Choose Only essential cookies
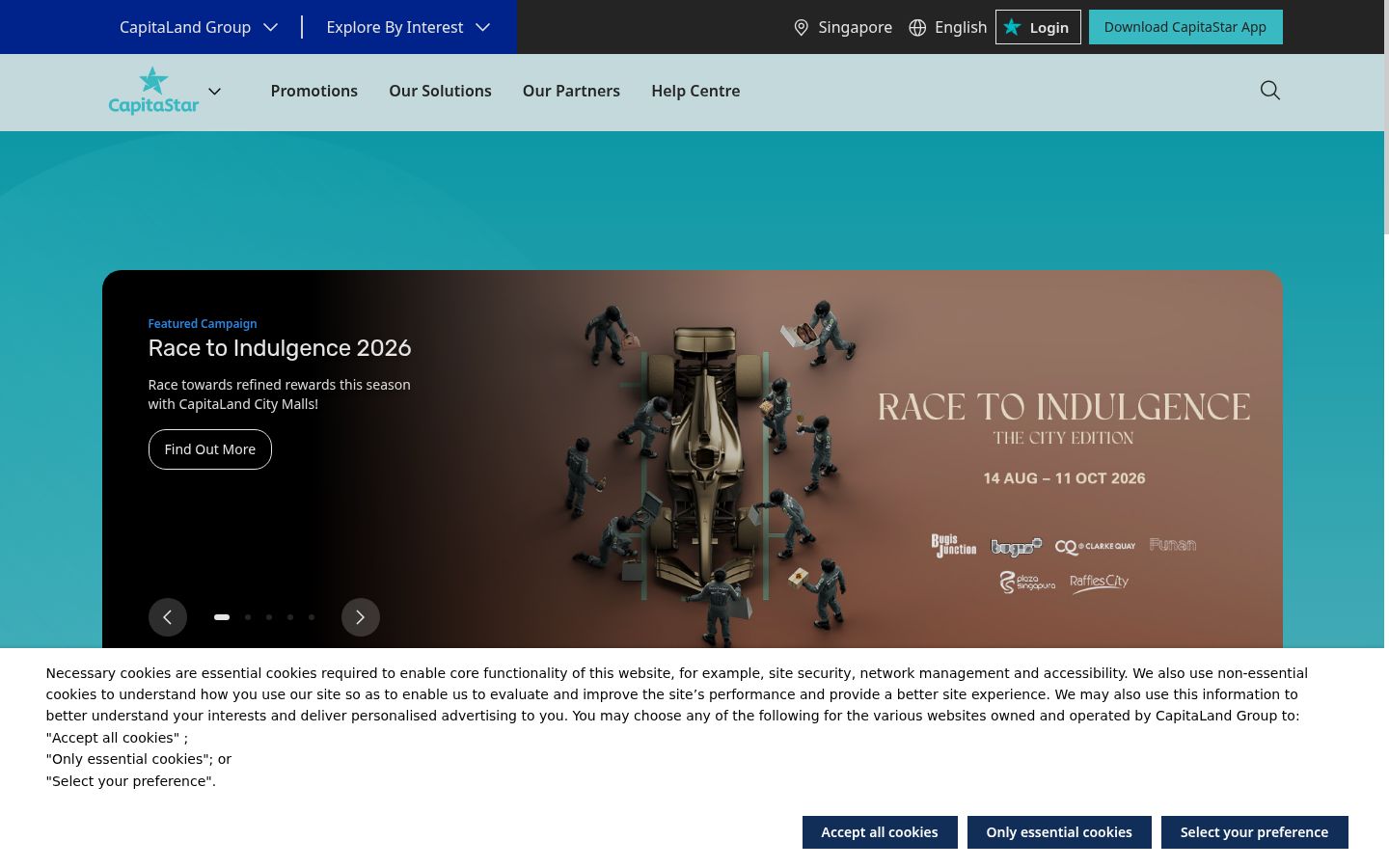Viewport: 1389px width, 868px height. tap(1059, 832)
